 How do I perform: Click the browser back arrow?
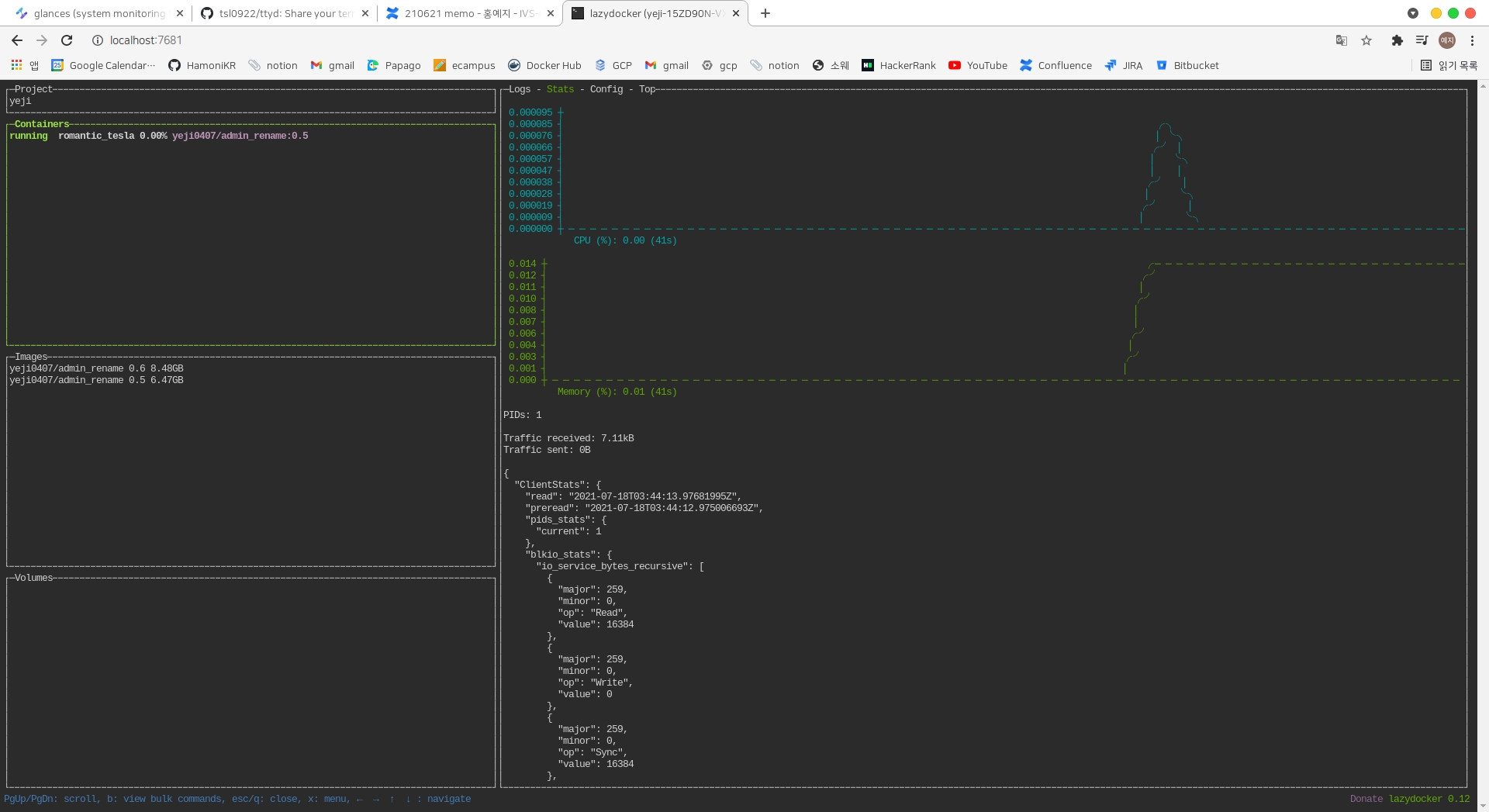point(17,40)
